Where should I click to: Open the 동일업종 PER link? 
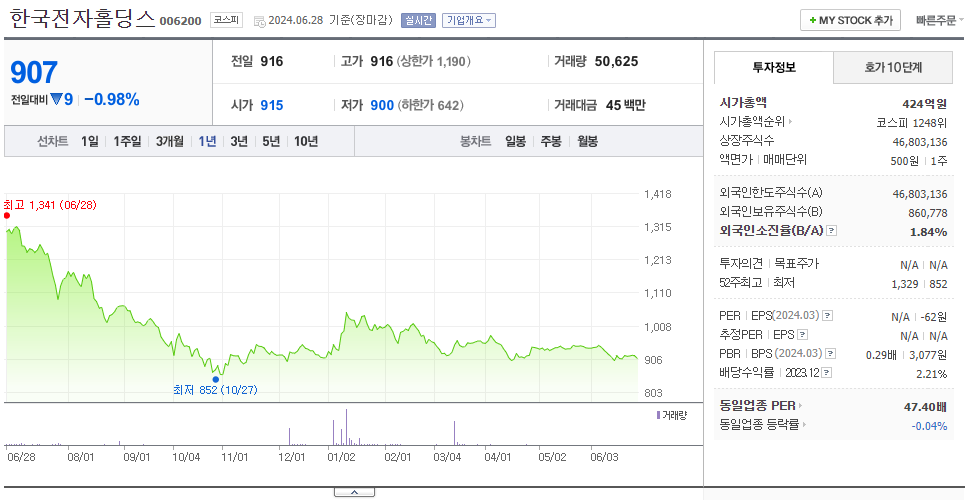pyautogui.click(x=761, y=406)
